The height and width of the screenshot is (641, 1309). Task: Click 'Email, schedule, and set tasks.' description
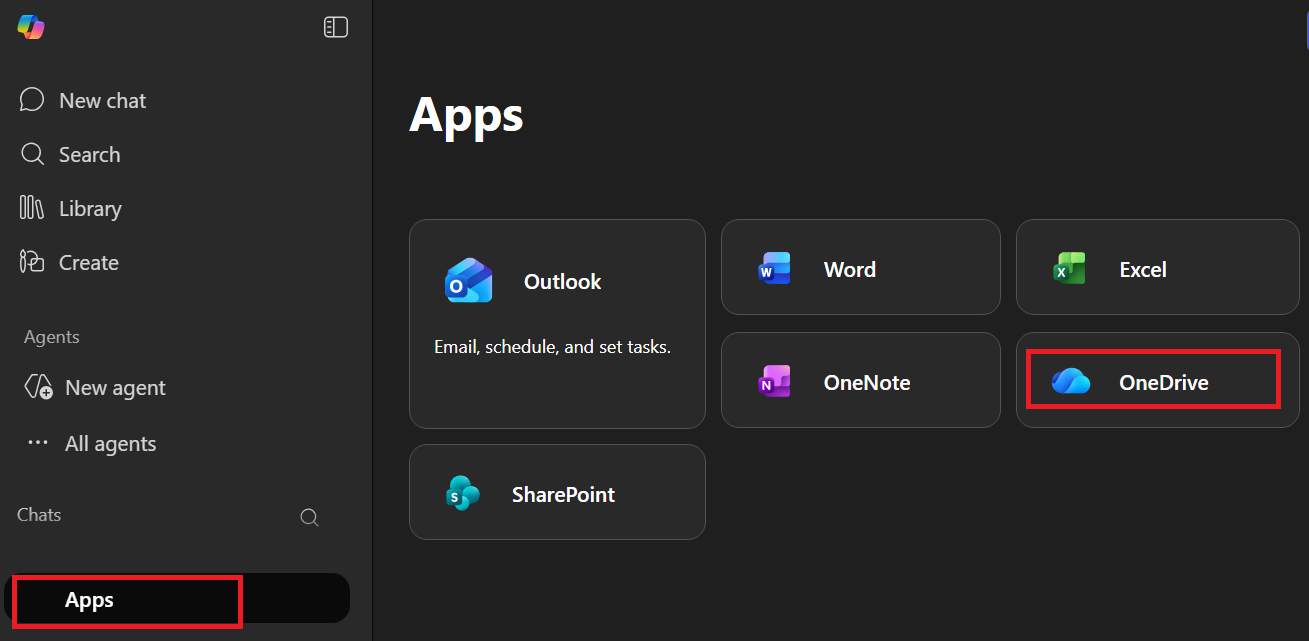552,347
